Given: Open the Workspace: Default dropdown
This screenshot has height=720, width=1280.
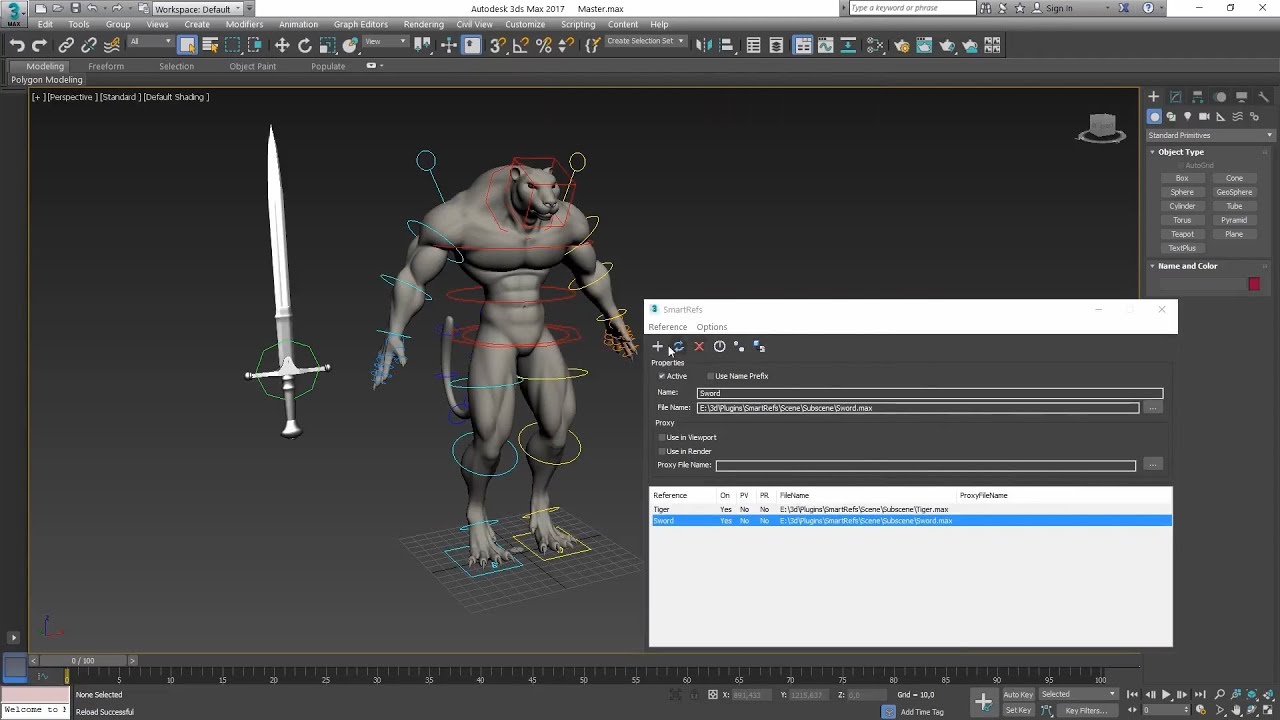Looking at the screenshot, I should [x=196, y=9].
